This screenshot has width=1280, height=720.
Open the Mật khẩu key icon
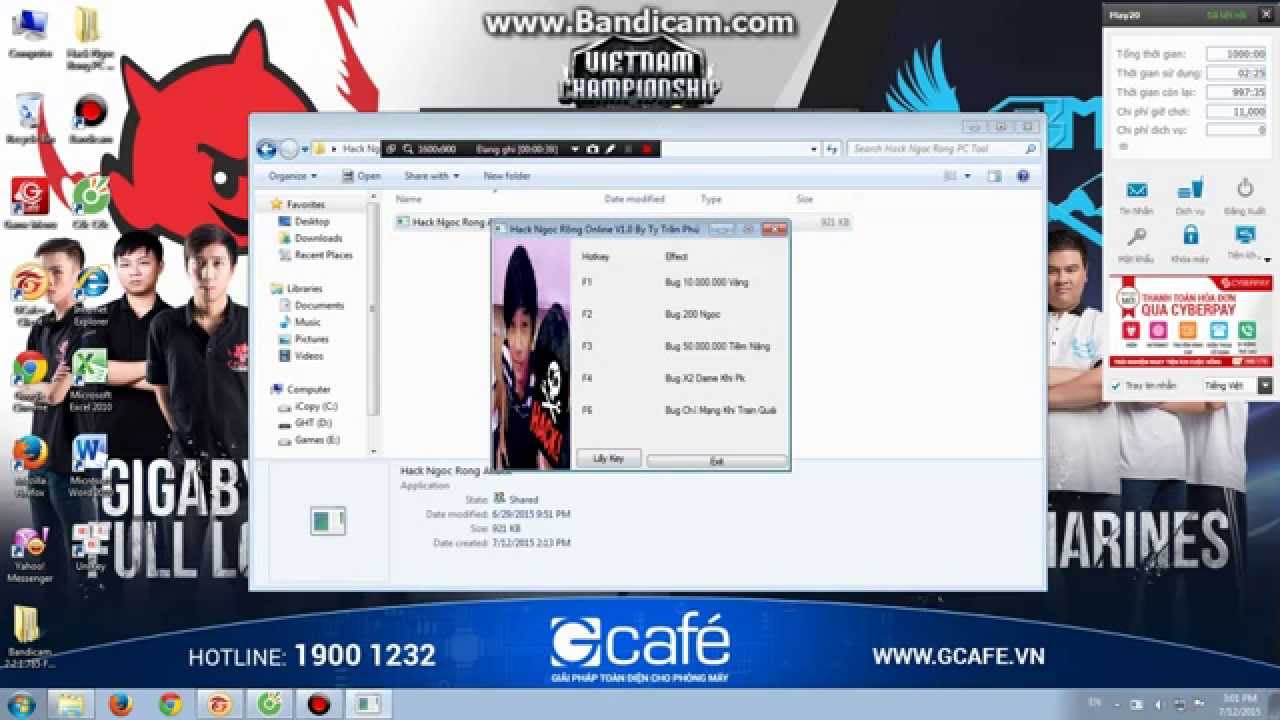tap(1136, 237)
